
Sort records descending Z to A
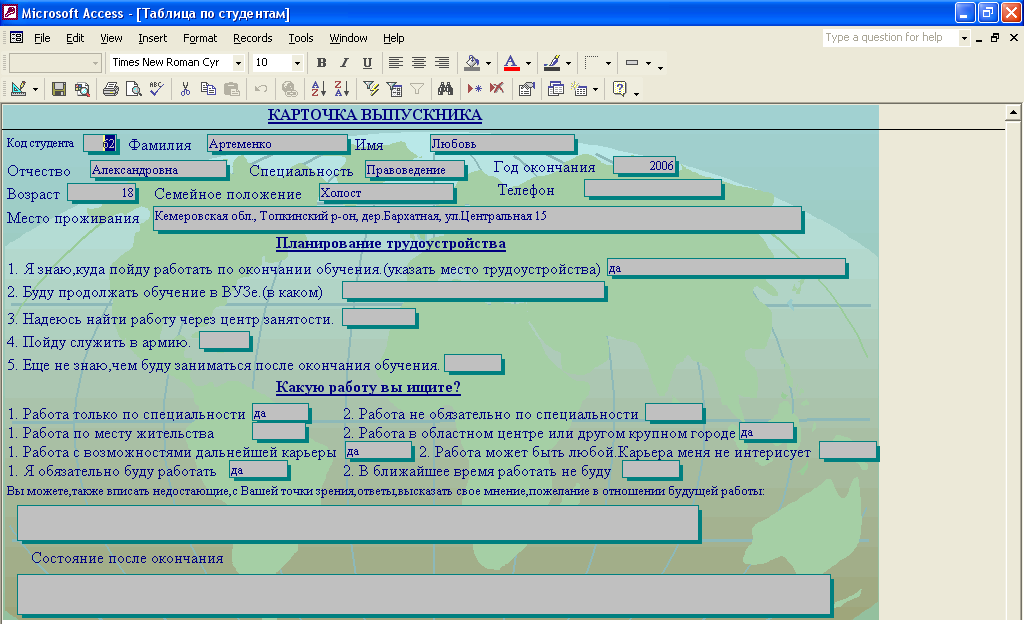pyautogui.click(x=343, y=89)
